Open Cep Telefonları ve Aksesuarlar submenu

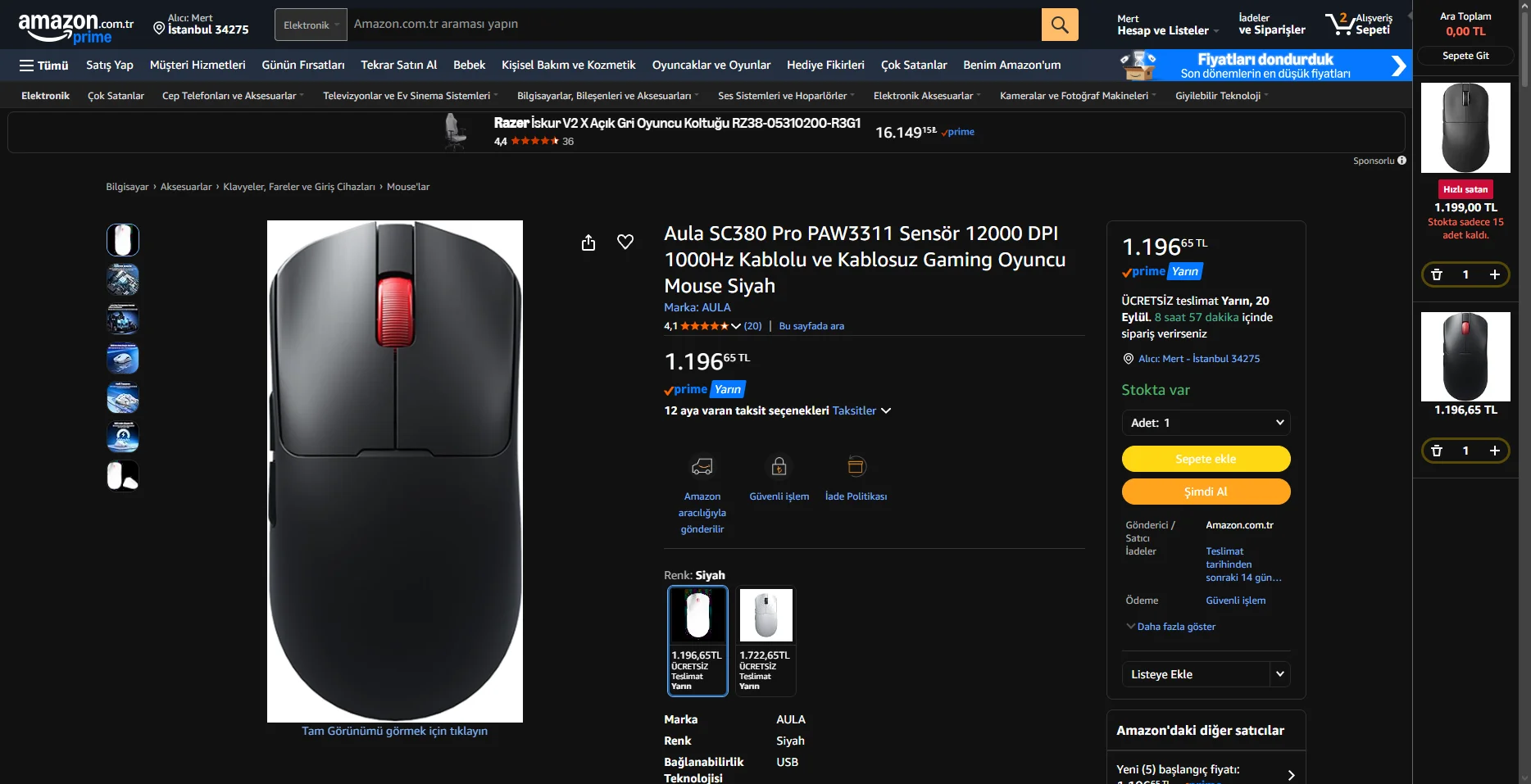coord(233,96)
